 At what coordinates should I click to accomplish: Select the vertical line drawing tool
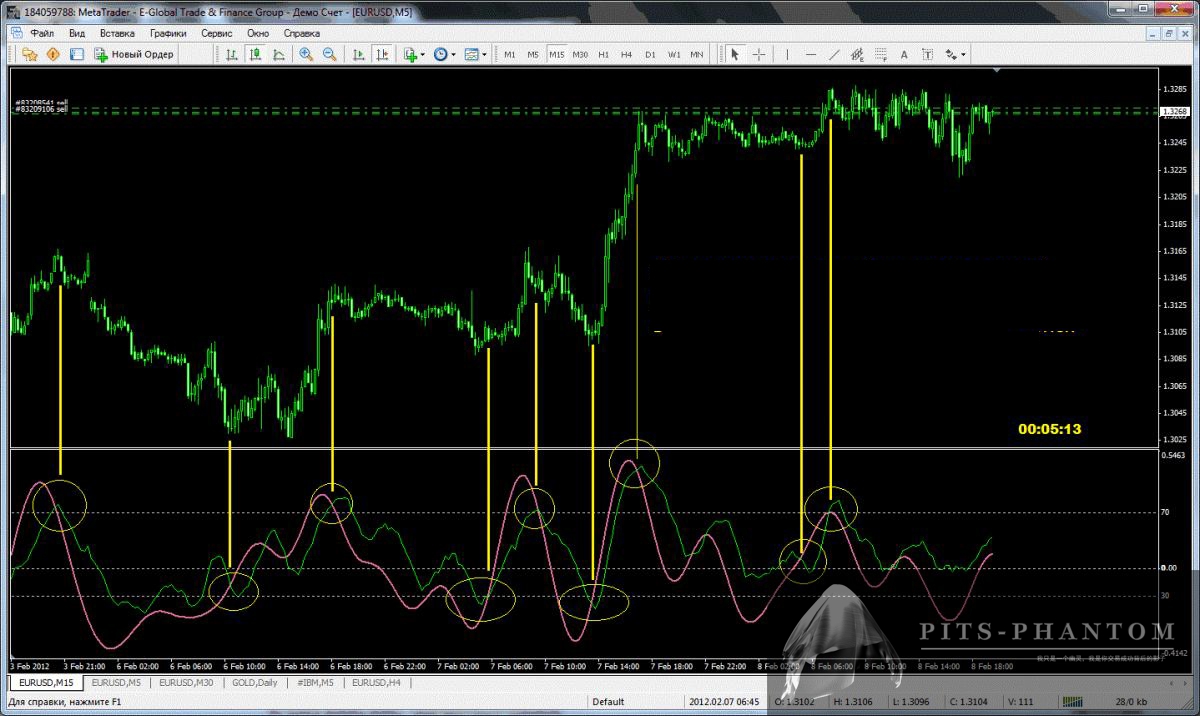[x=787, y=54]
